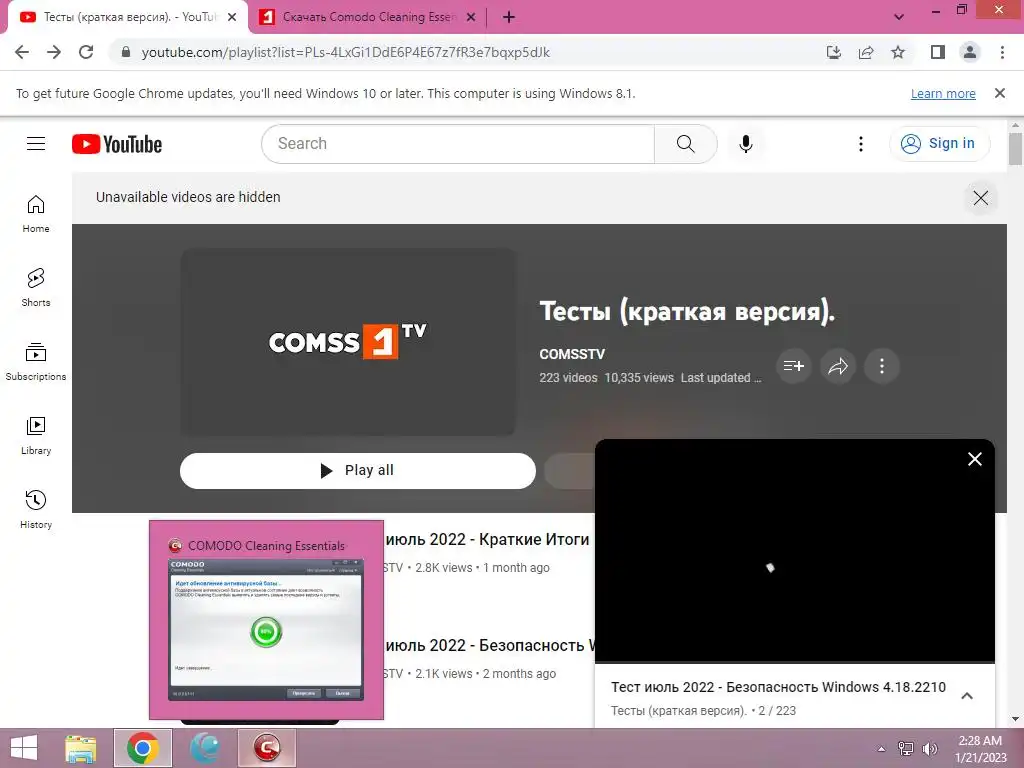Reload the current page
The height and width of the screenshot is (768, 1024).
pos(86,52)
